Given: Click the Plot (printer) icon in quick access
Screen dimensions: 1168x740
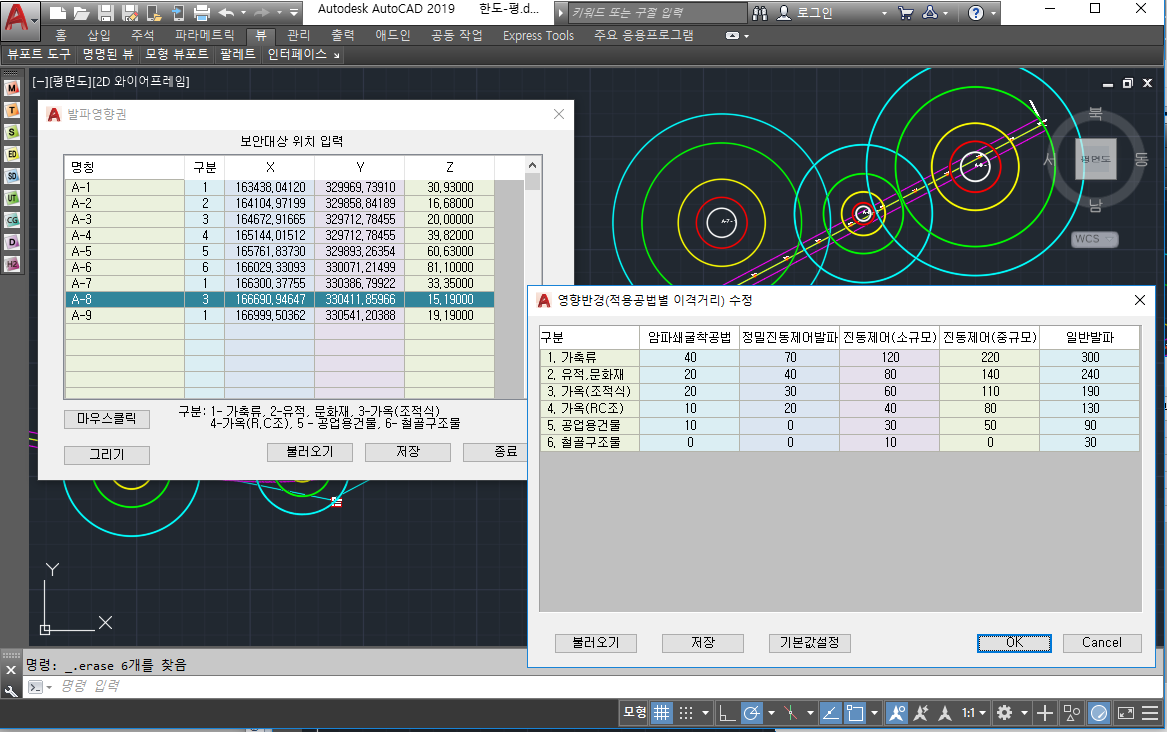Looking at the screenshot, I should pos(201,13).
